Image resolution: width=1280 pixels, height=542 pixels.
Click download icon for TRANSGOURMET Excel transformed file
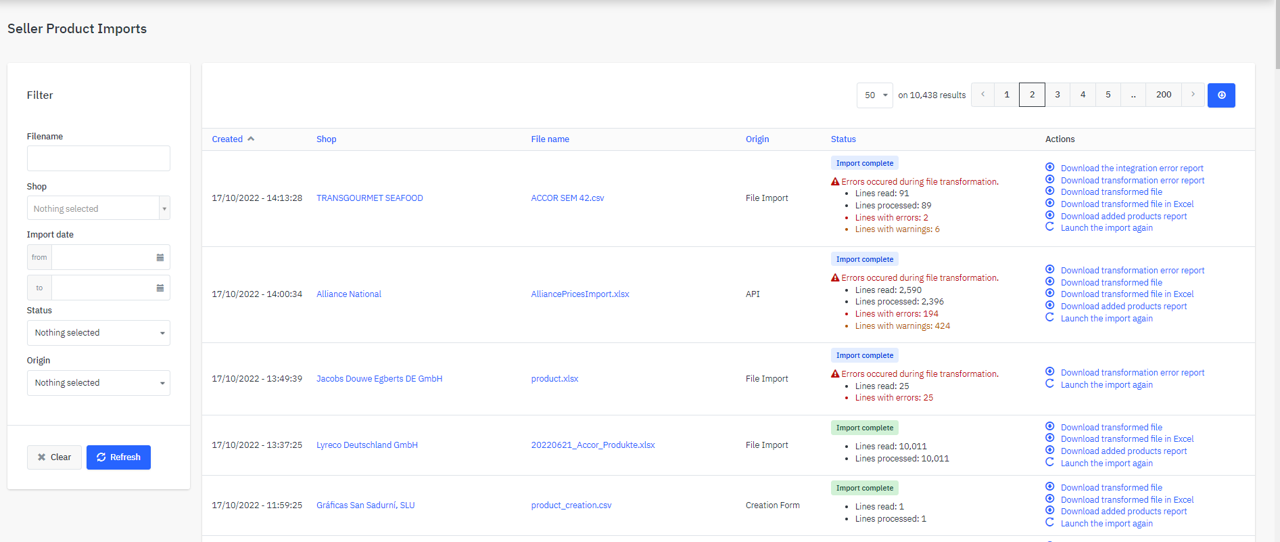pos(1050,204)
